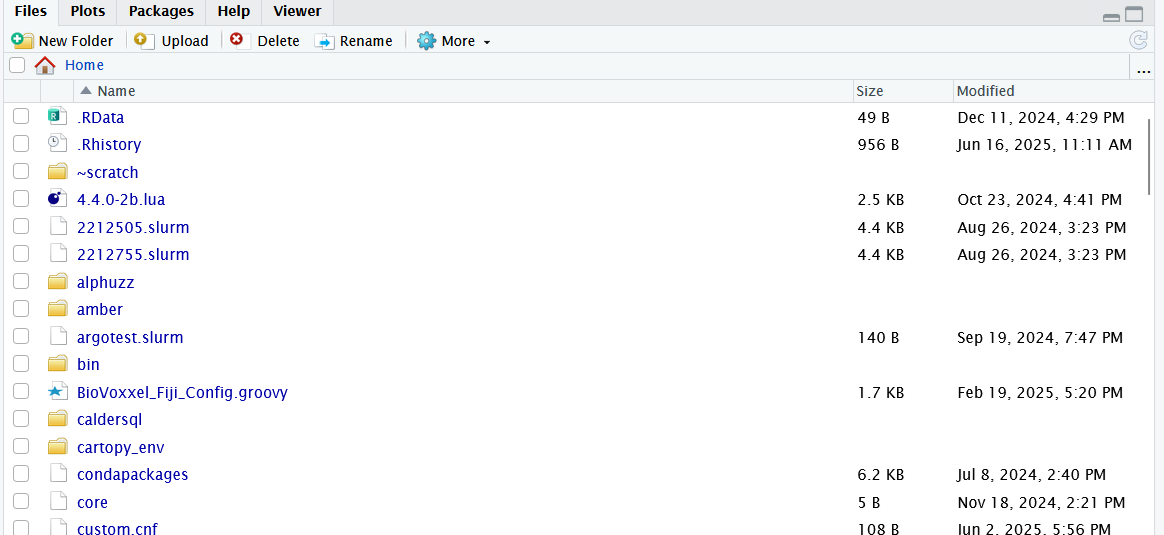
Task: Click the 4.4.0-2b.lua file icon
Action: [57, 199]
